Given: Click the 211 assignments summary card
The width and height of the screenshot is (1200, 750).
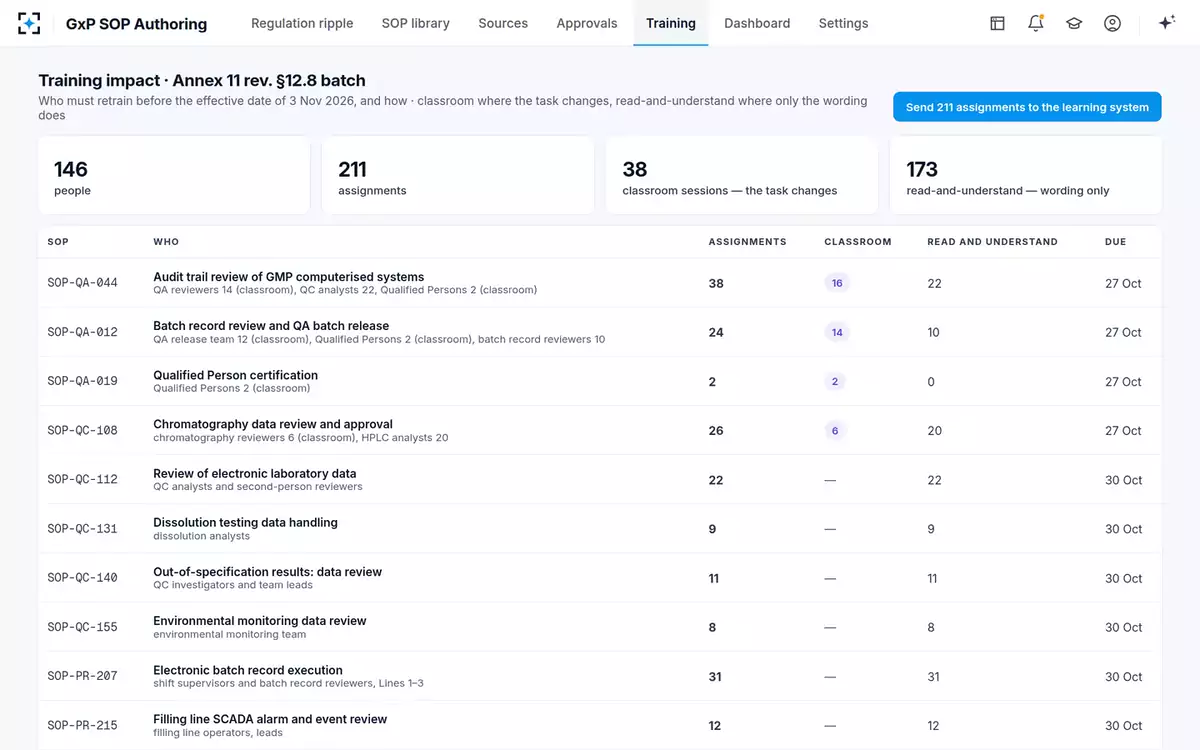Looking at the screenshot, I should (x=458, y=176).
